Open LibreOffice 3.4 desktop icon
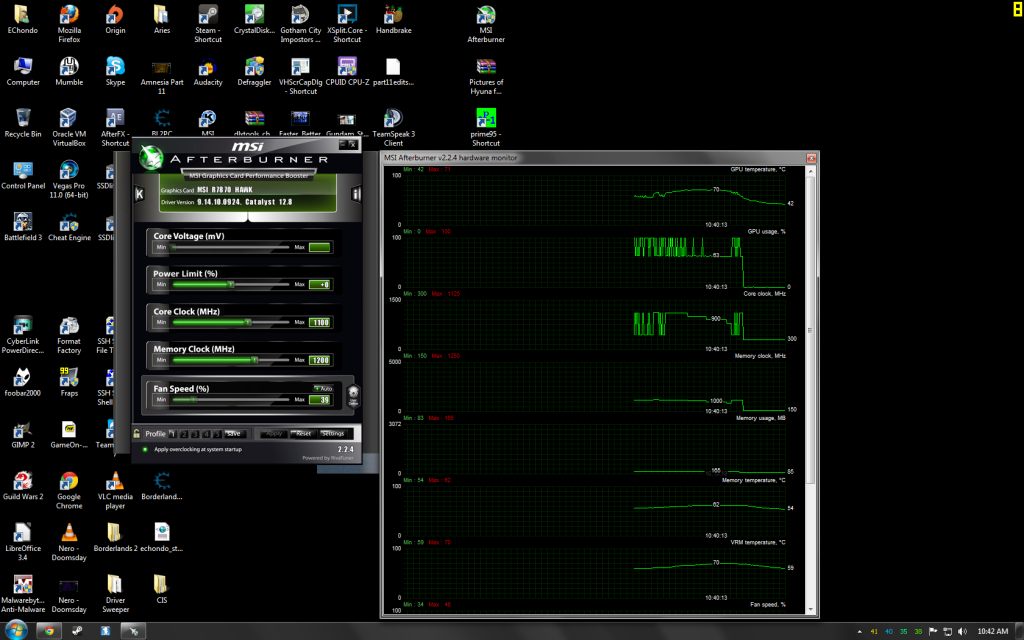 [x=23, y=542]
